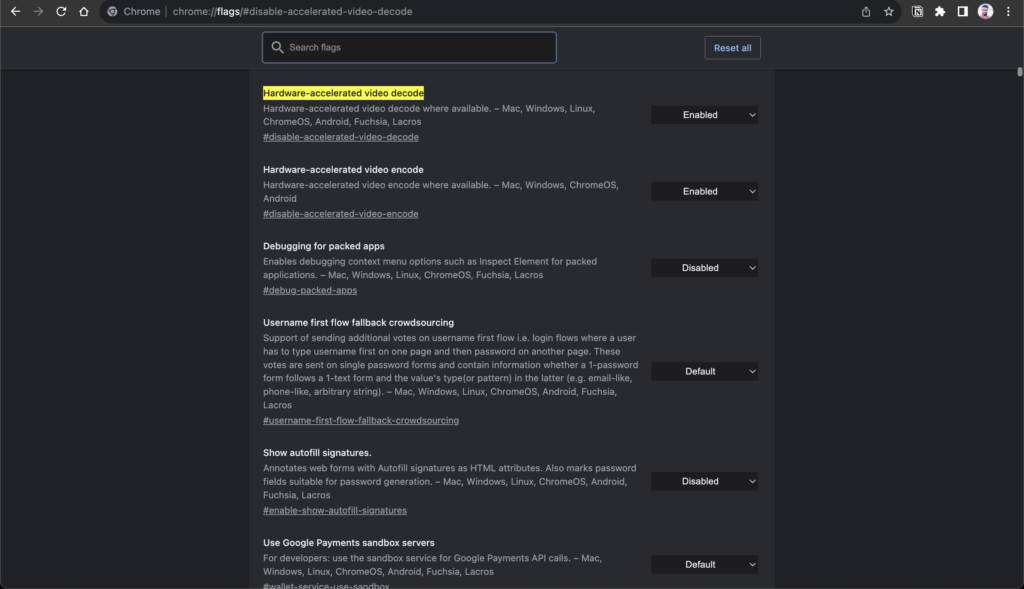Screen dimensions: 1024x589
Task: Open the Chrome extensions puzzle icon
Action: click(940, 11)
